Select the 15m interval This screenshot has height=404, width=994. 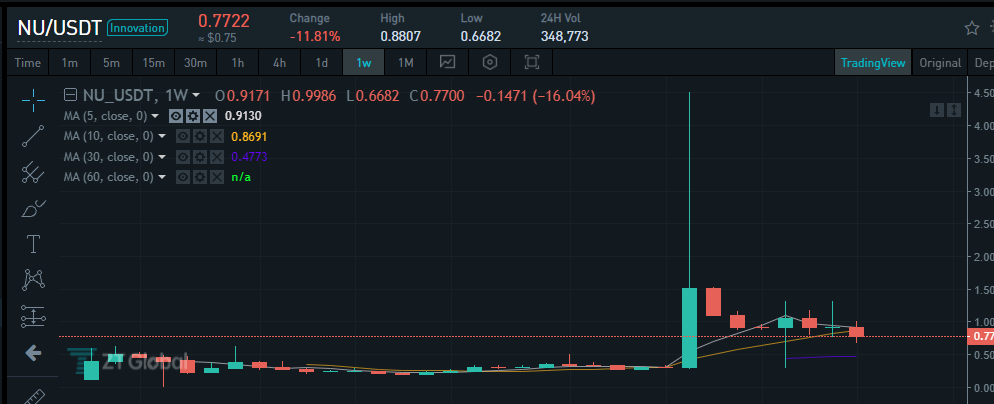(x=153, y=63)
